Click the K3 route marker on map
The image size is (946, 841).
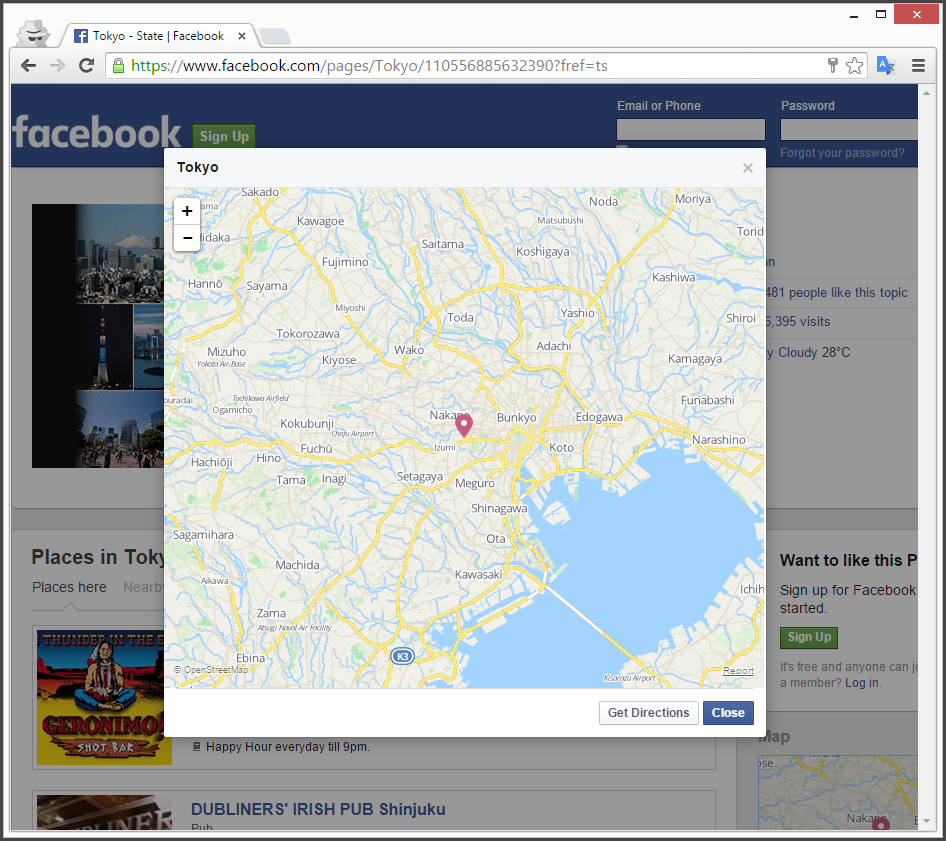tap(402, 656)
